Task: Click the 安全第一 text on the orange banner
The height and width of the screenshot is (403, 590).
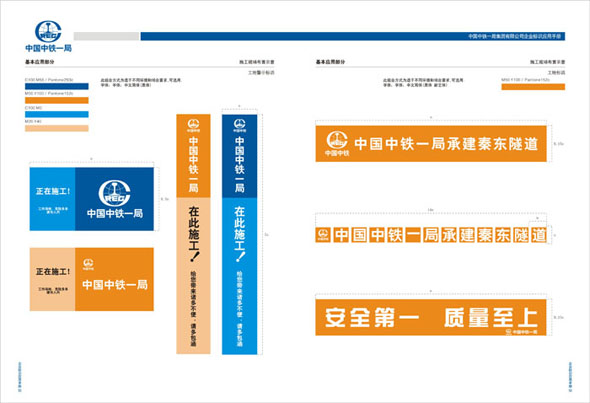Action: click(x=372, y=317)
